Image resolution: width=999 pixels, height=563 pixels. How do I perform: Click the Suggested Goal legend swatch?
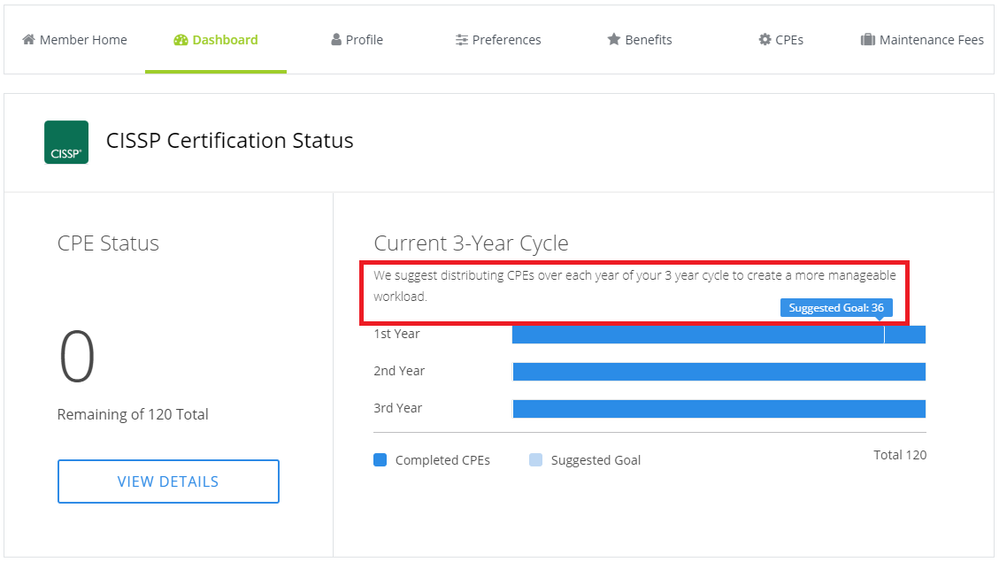pos(535,460)
